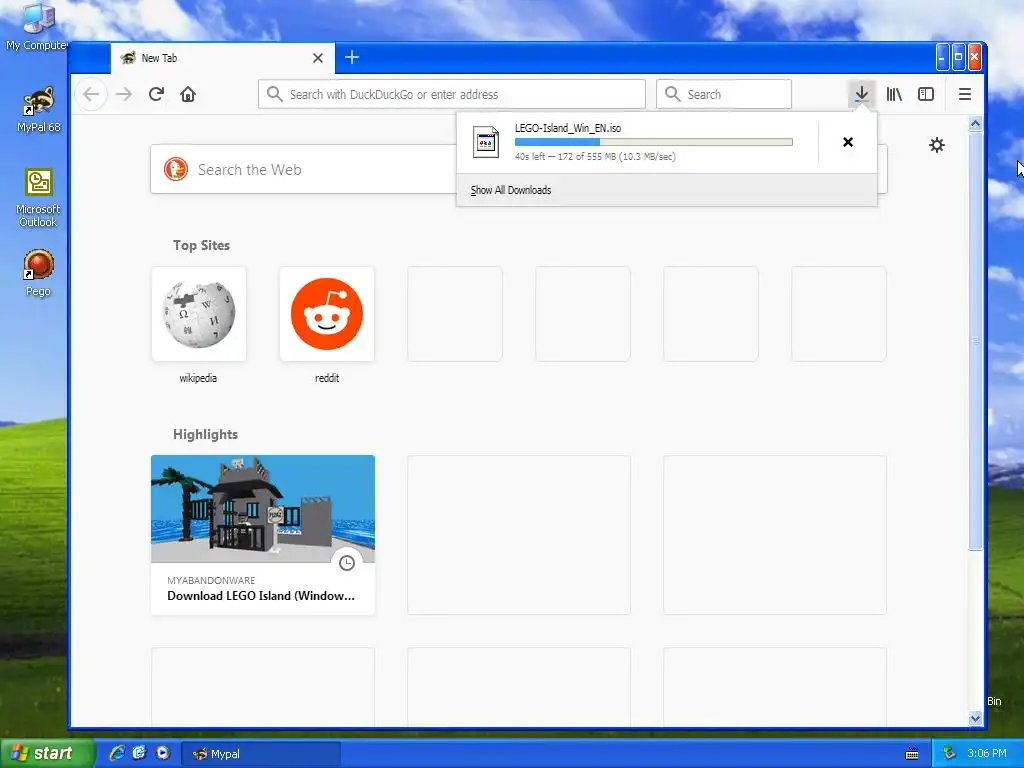The width and height of the screenshot is (1024, 768).
Task: Click the Top Sites heading
Action: point(201,246)
